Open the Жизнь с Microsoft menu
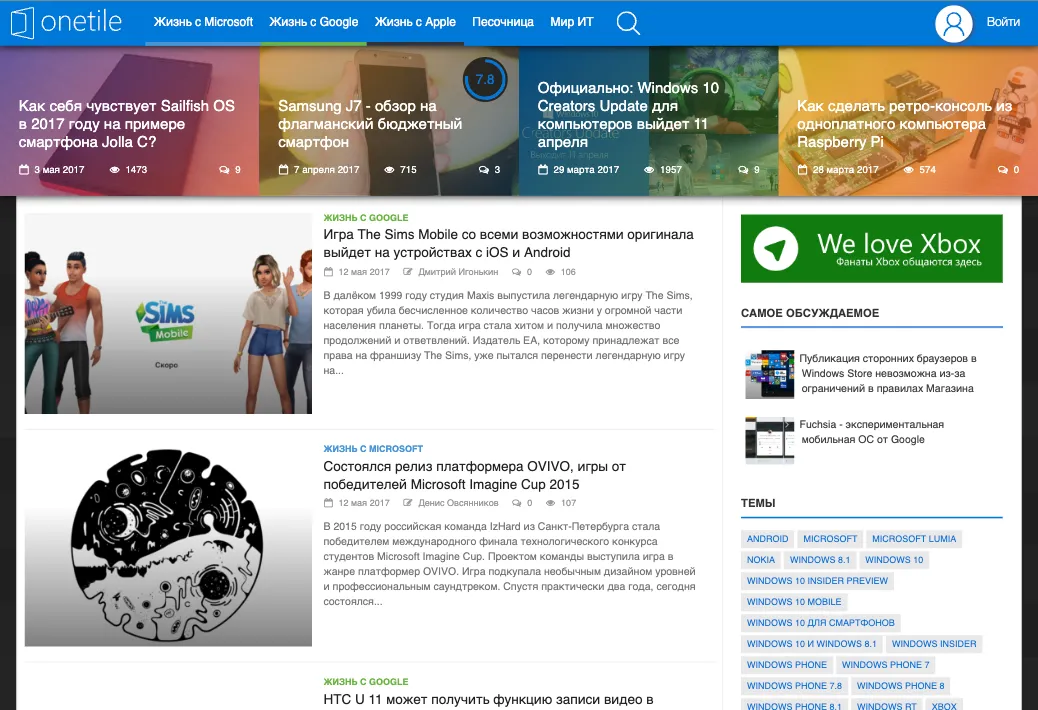The image size is (1038, 710). [x=203, y=22]
